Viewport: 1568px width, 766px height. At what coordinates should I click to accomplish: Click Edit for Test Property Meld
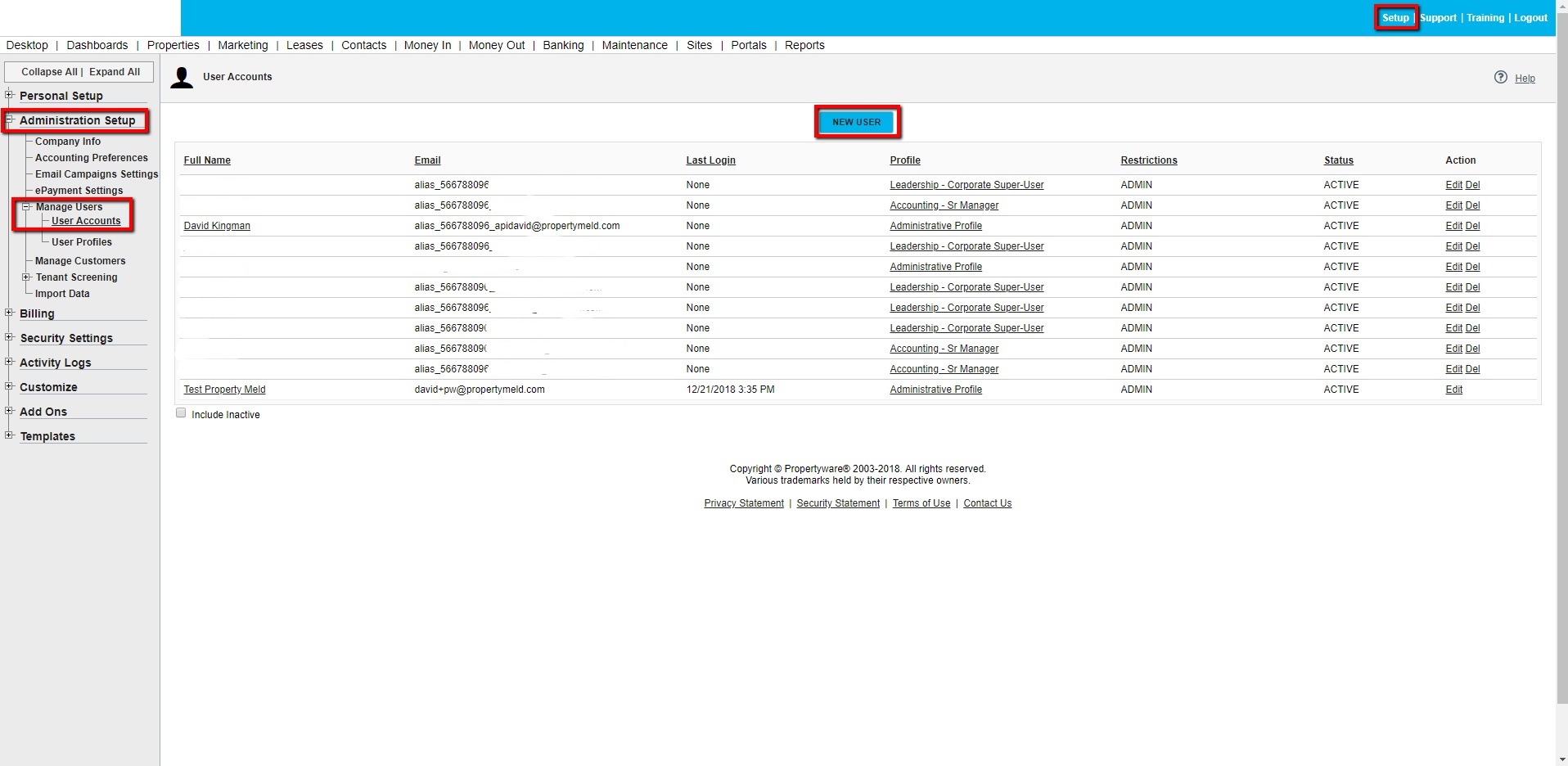(1453, 390)
